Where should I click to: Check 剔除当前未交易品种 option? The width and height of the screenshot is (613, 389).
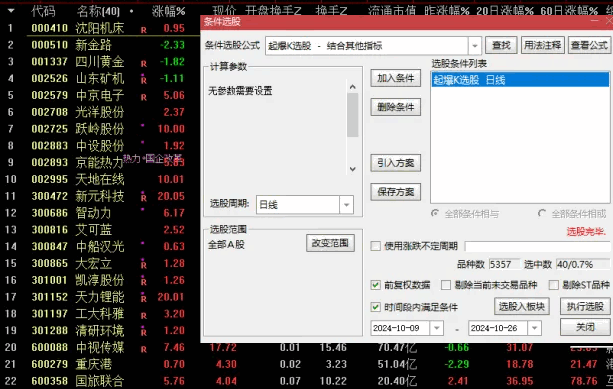click(446, 285)
